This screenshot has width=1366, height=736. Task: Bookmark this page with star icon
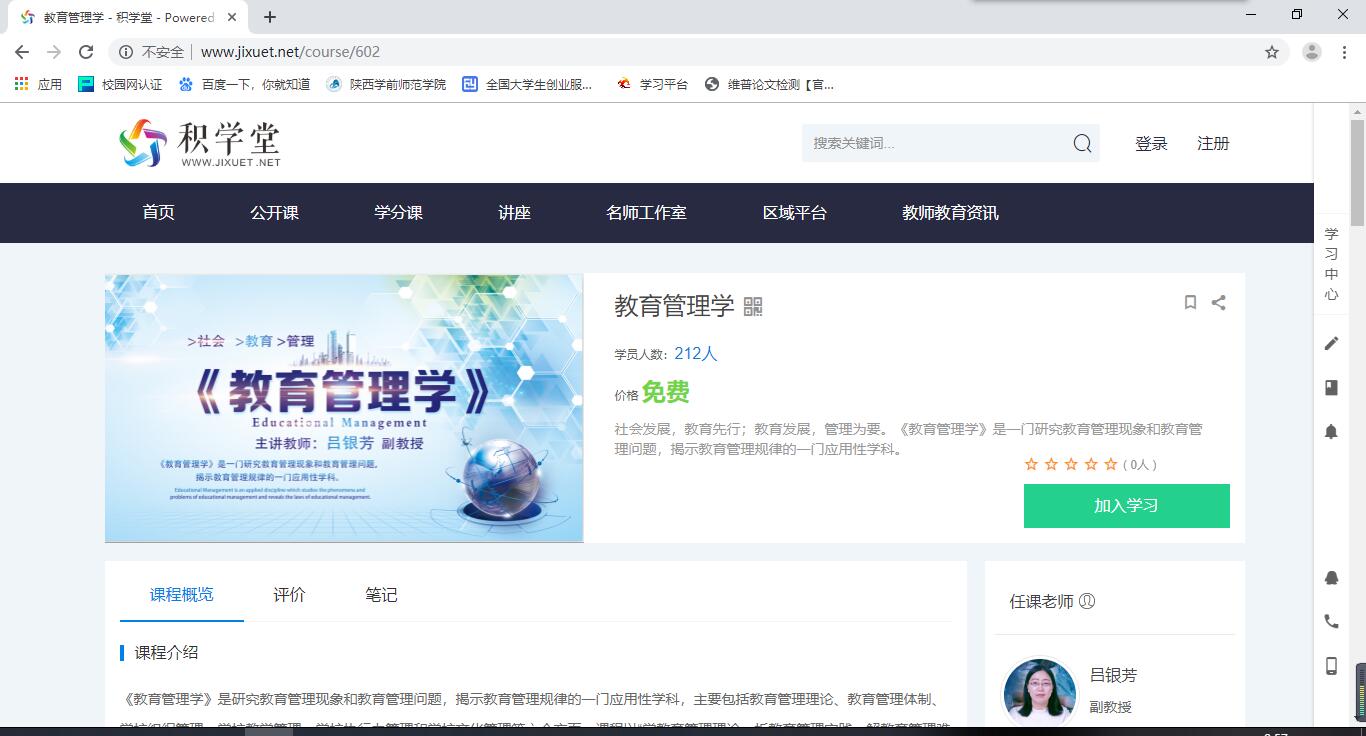[1272, 52]
